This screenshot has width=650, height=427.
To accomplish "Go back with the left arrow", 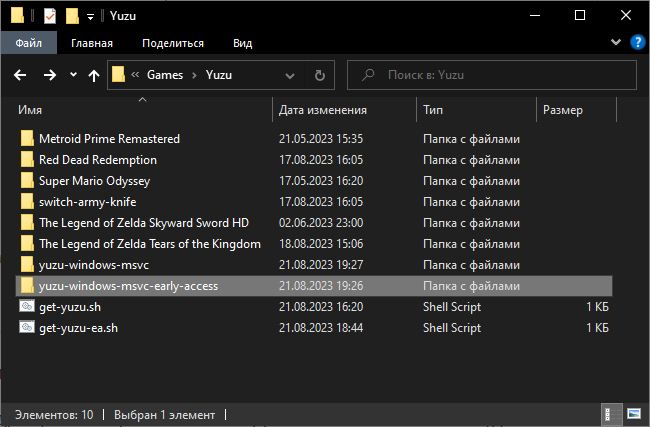I will click(20, 75).
